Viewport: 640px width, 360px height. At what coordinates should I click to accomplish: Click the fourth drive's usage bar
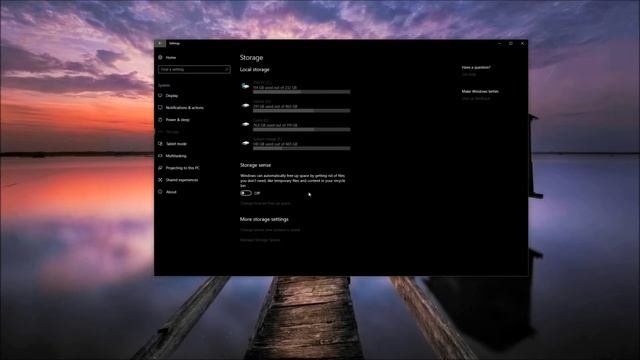(302, 148)
